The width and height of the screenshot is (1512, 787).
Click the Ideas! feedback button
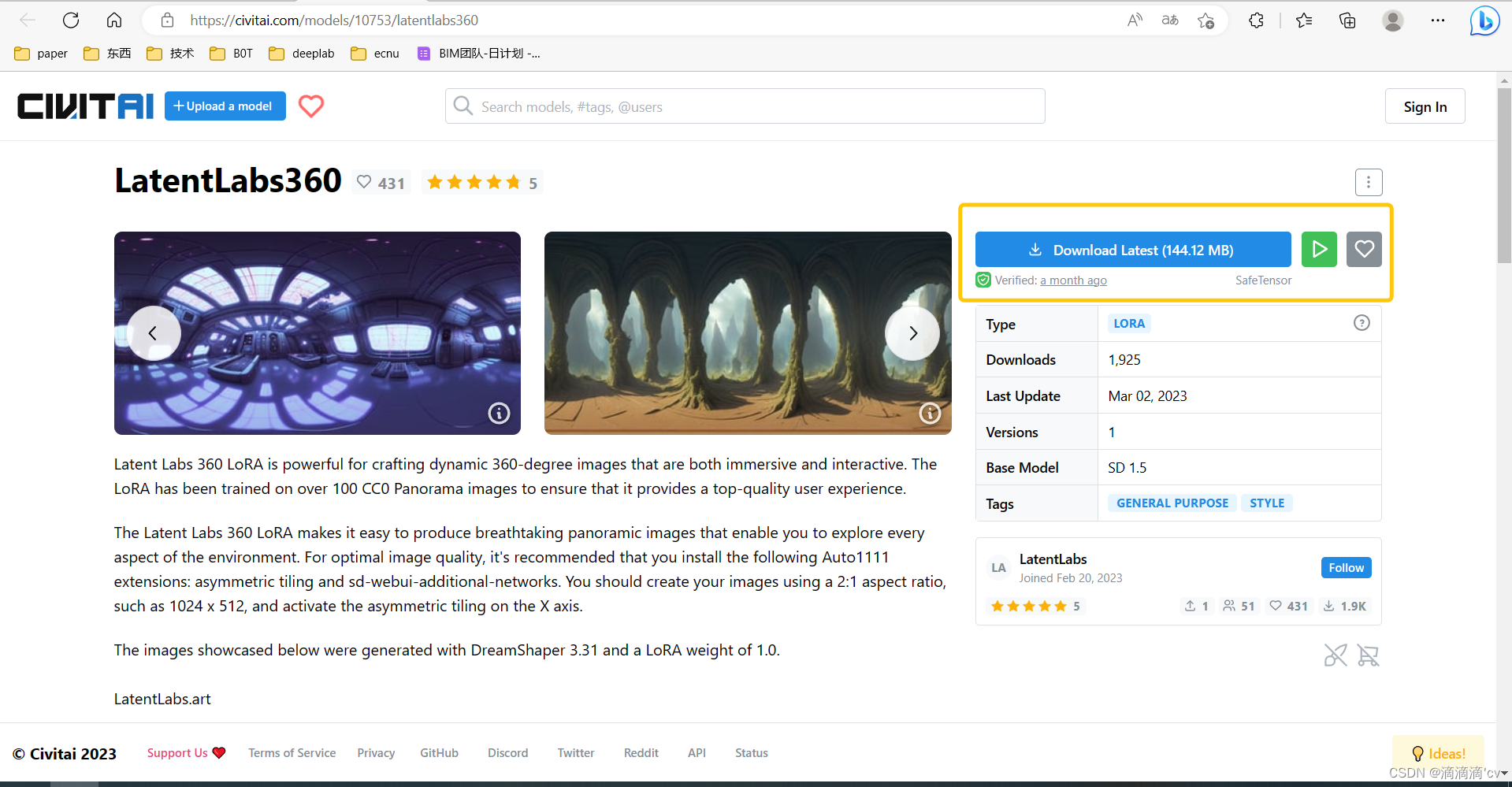pos(1438,754)
